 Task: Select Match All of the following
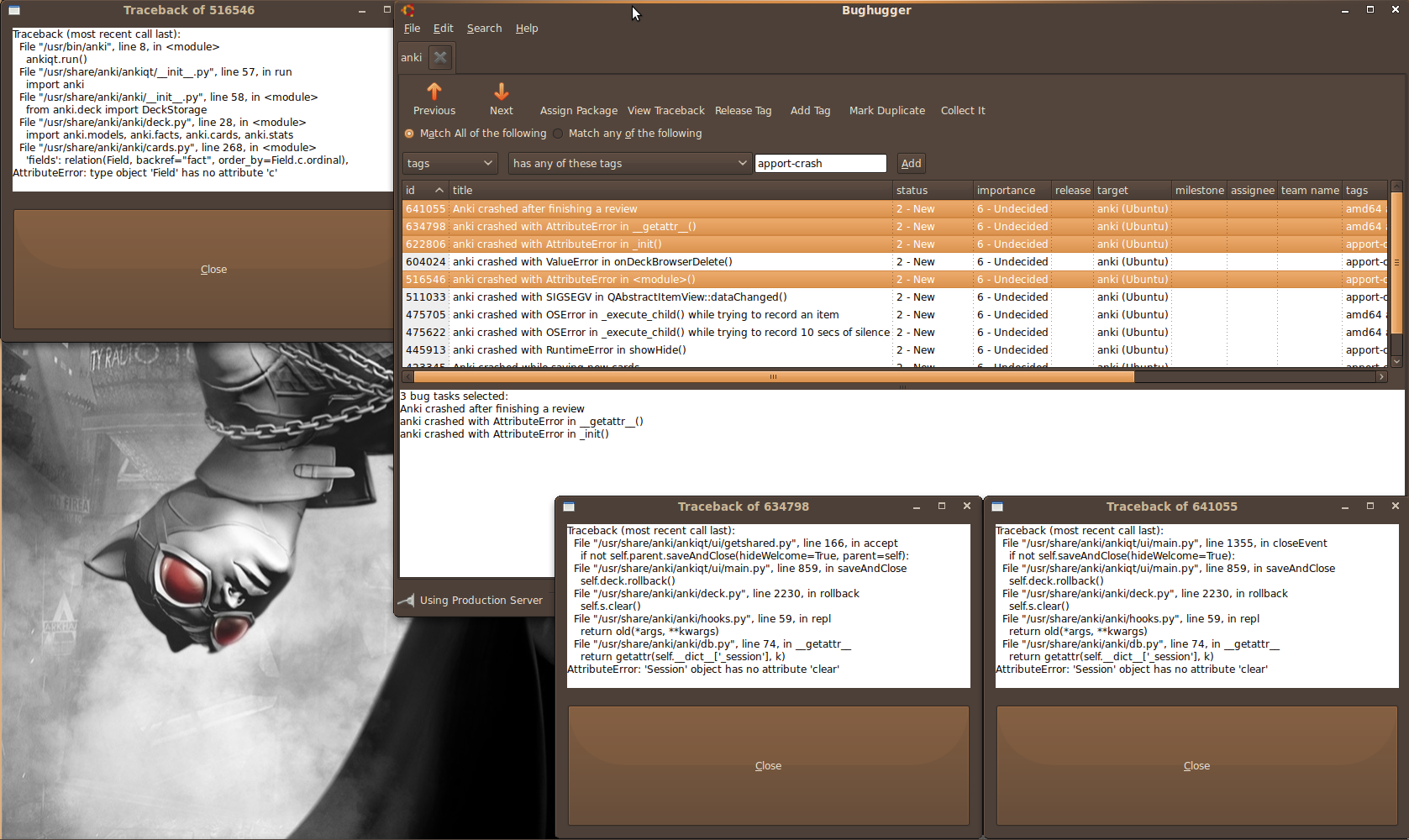[409, 134]
